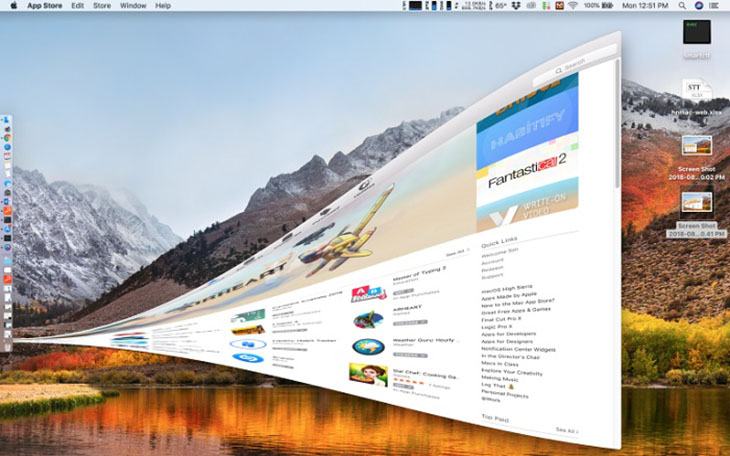The width and height of the screenshot is (730, 456).
Task: Click the battery 100% indicator
Action: tap(598, 6)
